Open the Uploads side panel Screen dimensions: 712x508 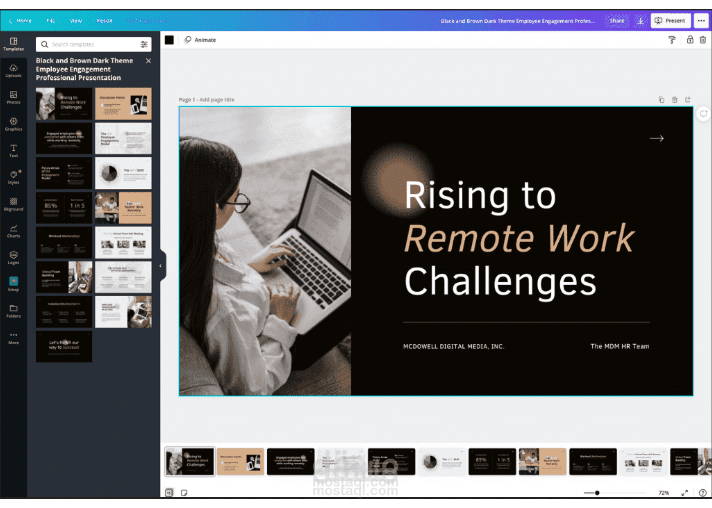(13, 71)
